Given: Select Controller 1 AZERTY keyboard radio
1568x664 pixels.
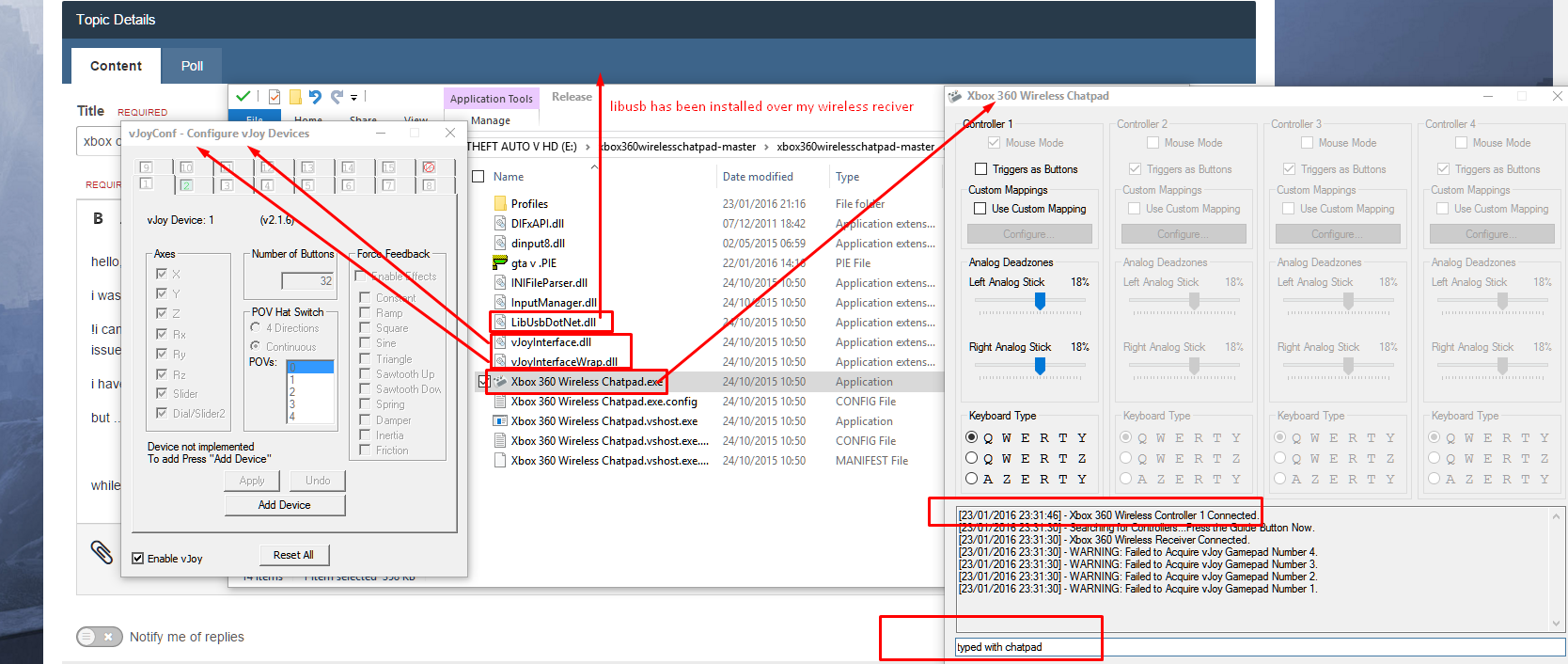Looking at the screenshot, I should 972,479.
